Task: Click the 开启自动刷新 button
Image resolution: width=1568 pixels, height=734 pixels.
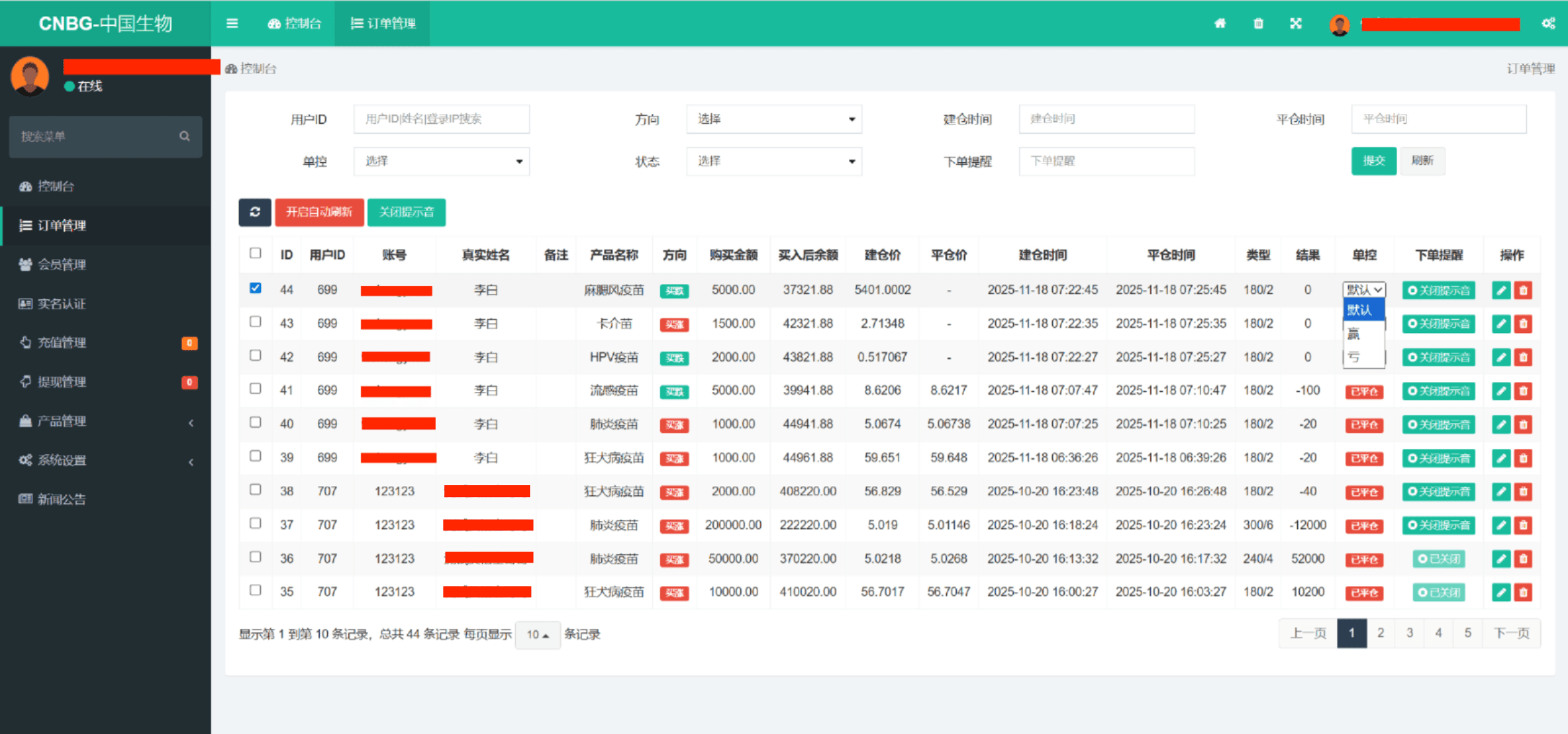Action: 319,212
